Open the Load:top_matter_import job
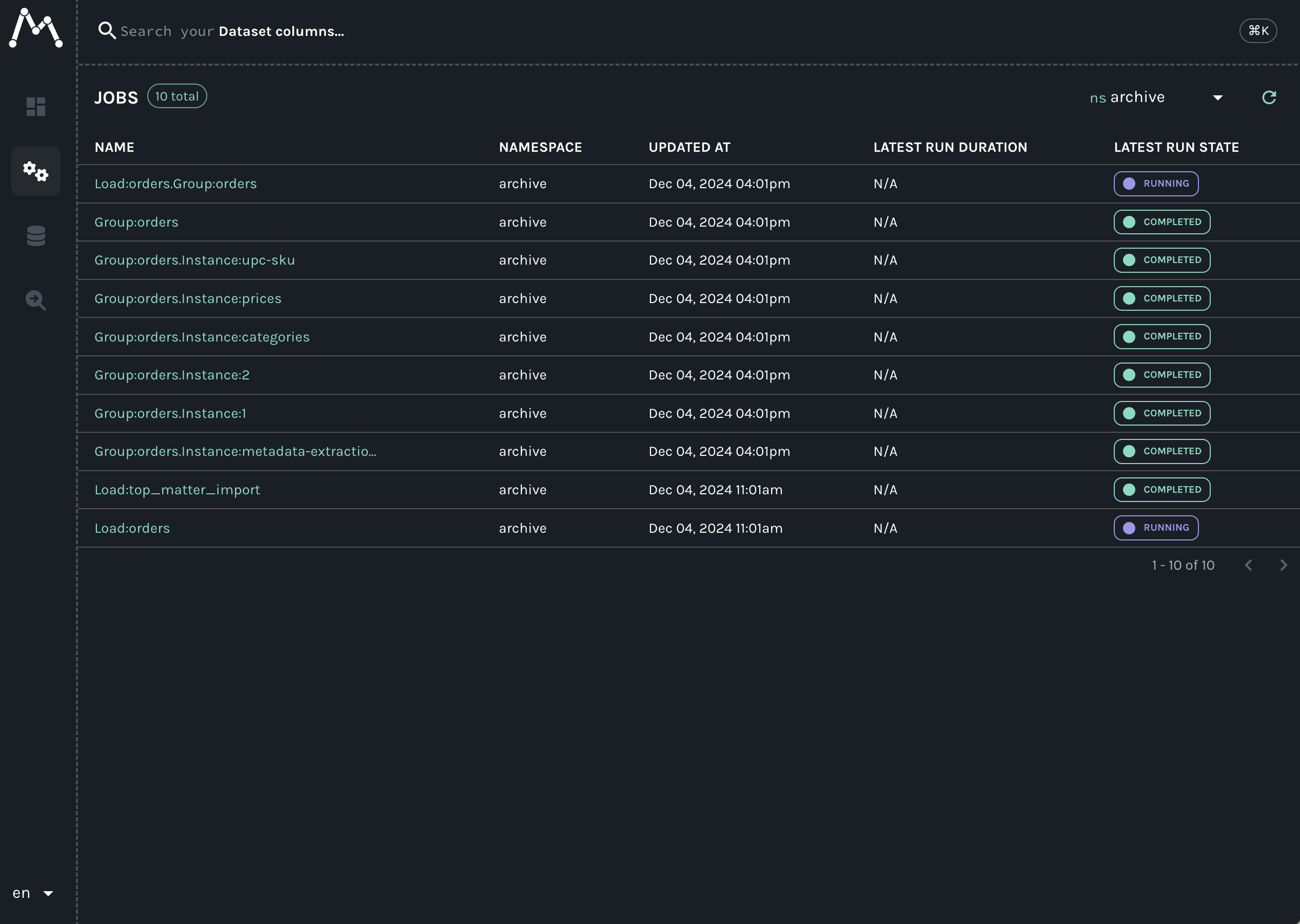Screen dimensions: 1300x924 tap(177, 490)
